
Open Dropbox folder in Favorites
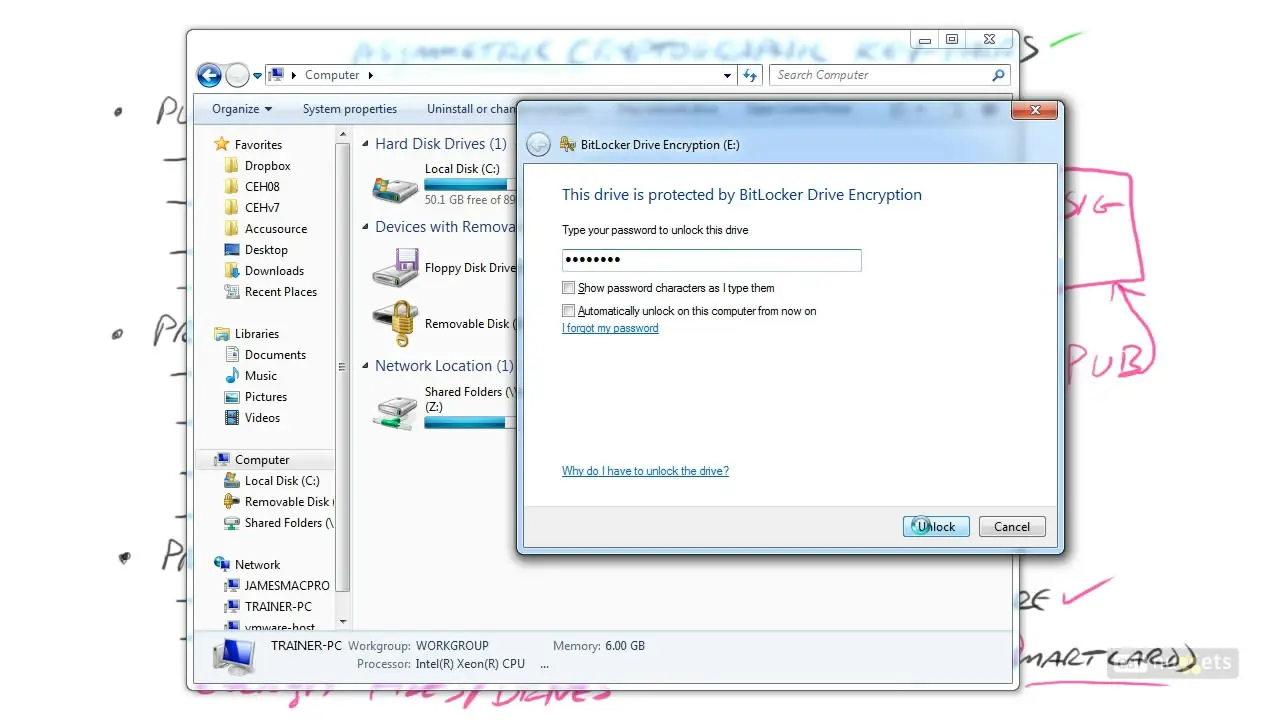[x=267, y=166]
